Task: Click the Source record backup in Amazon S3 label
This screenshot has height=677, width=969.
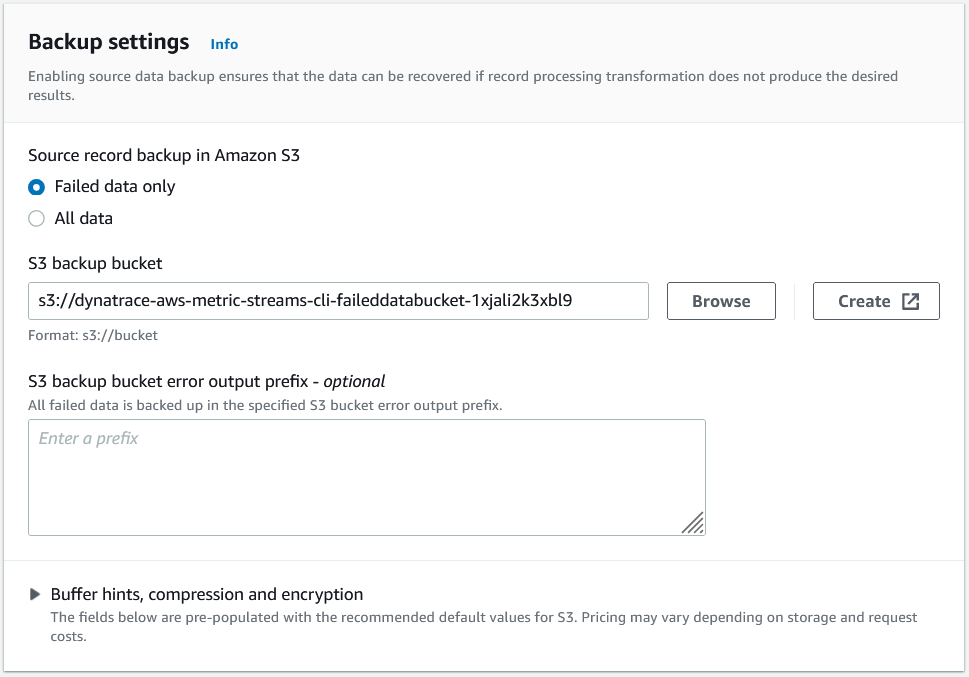Action: coord(164,155)
